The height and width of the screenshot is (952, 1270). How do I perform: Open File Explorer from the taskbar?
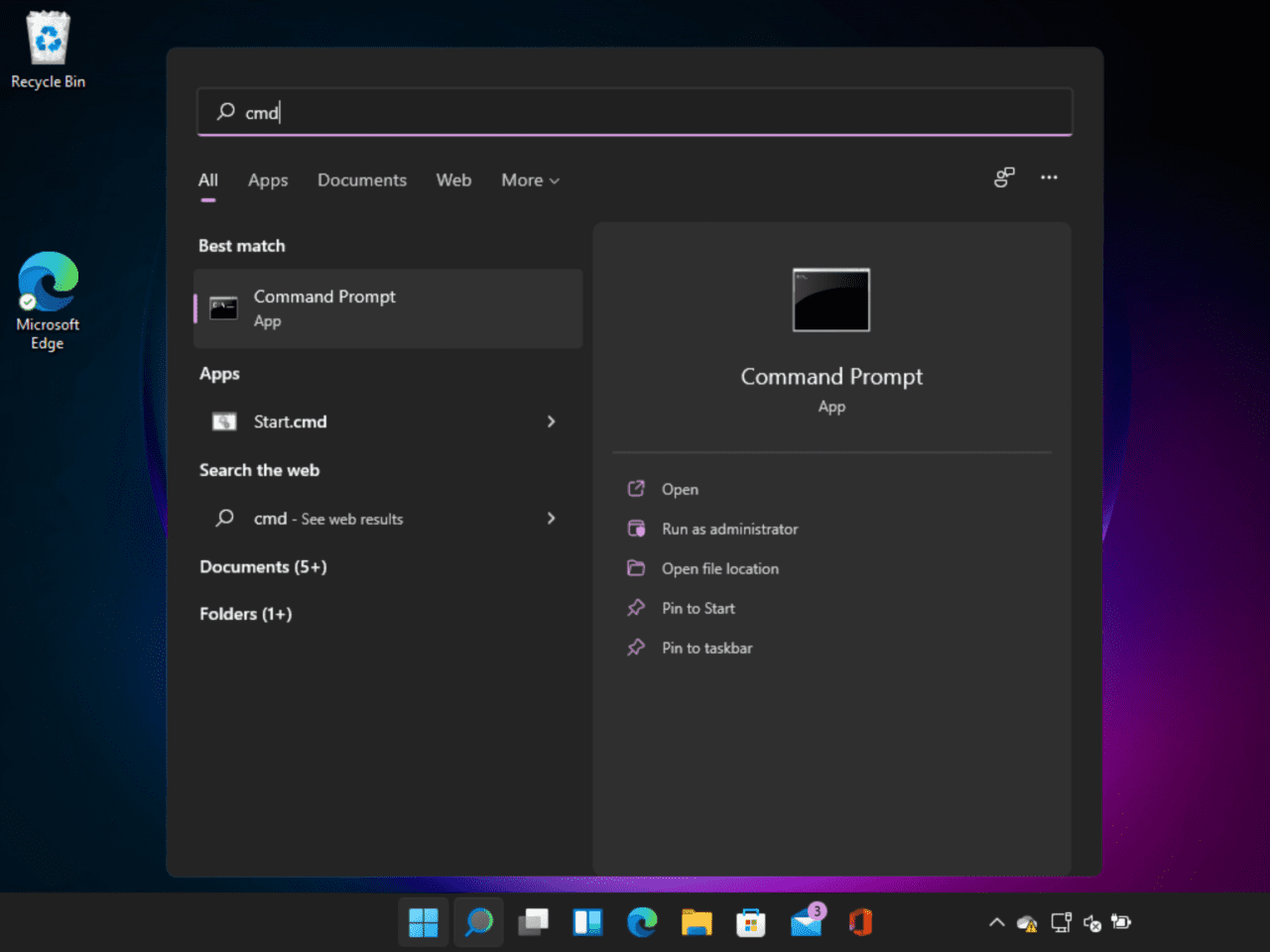coord(697,921)
